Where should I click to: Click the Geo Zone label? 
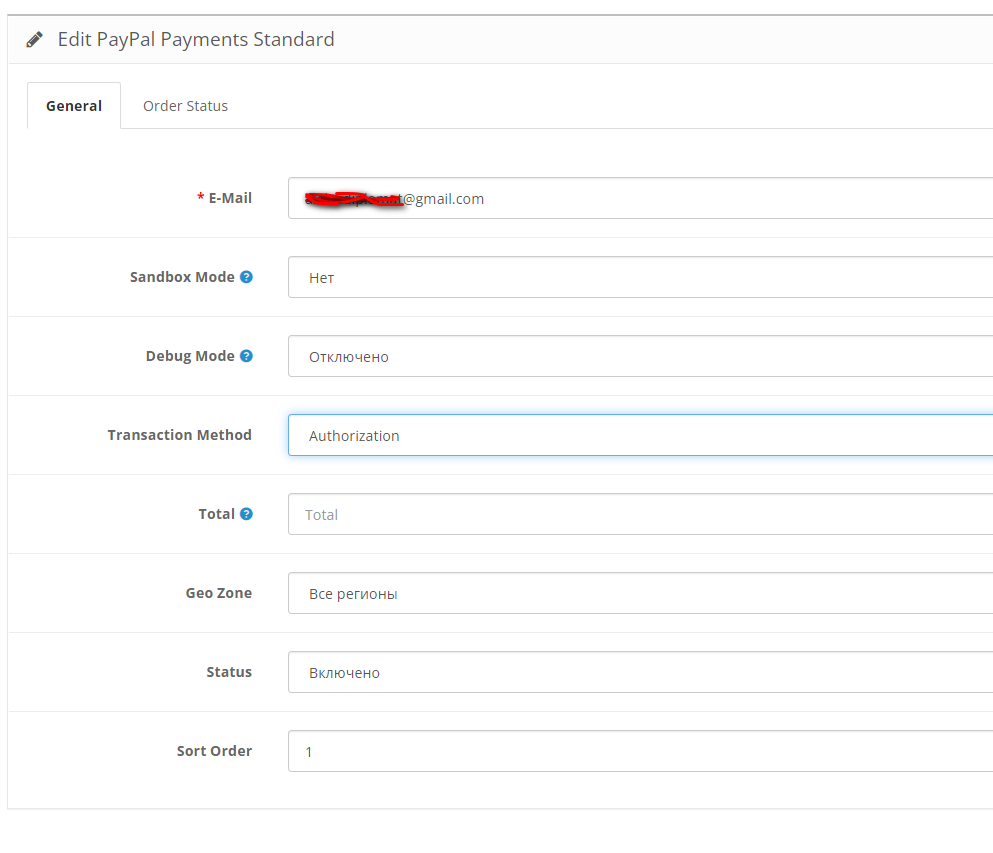(218, 593)
